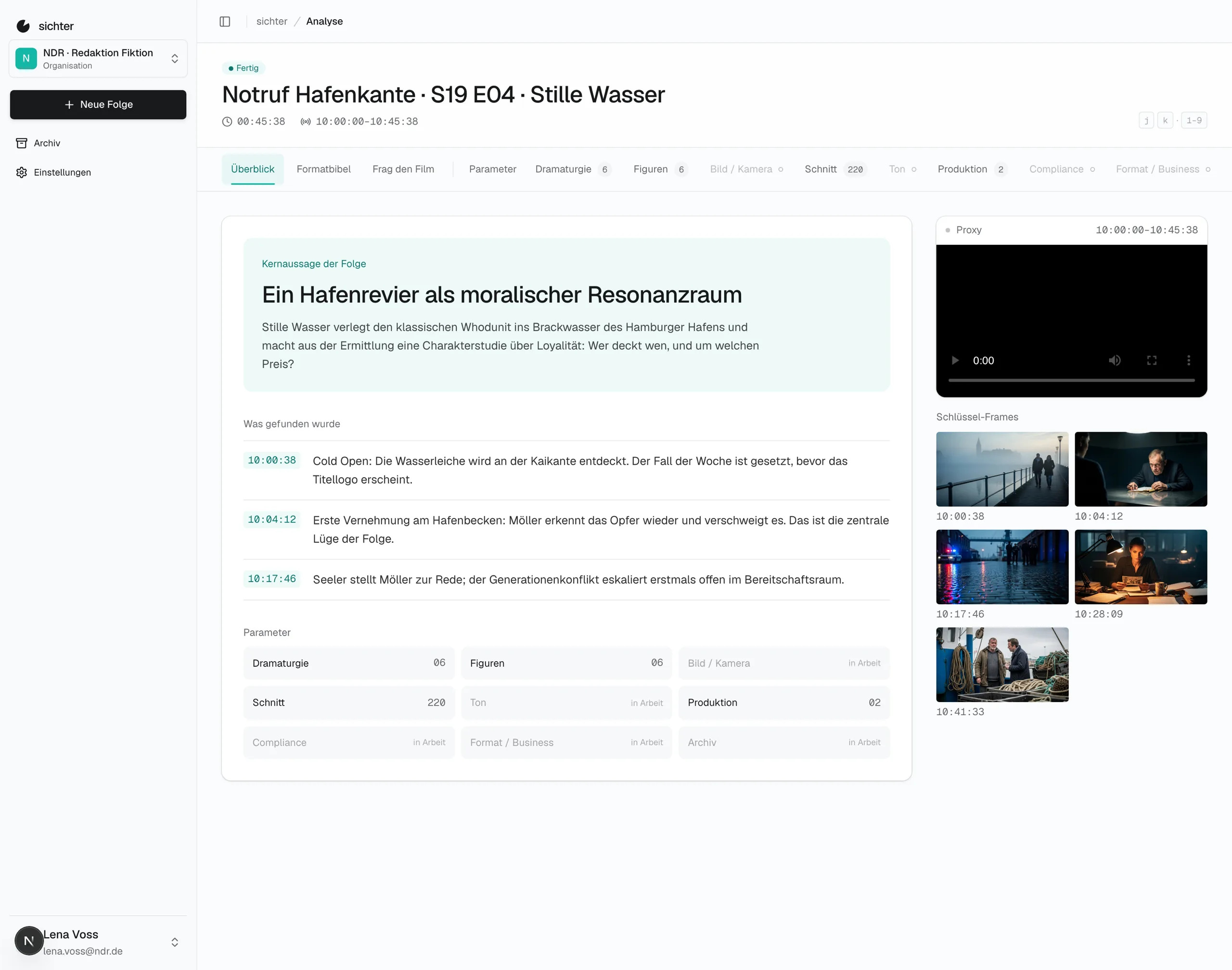Switch to the Formatbibel tab
1232x970 pixels.
point(323,169)
